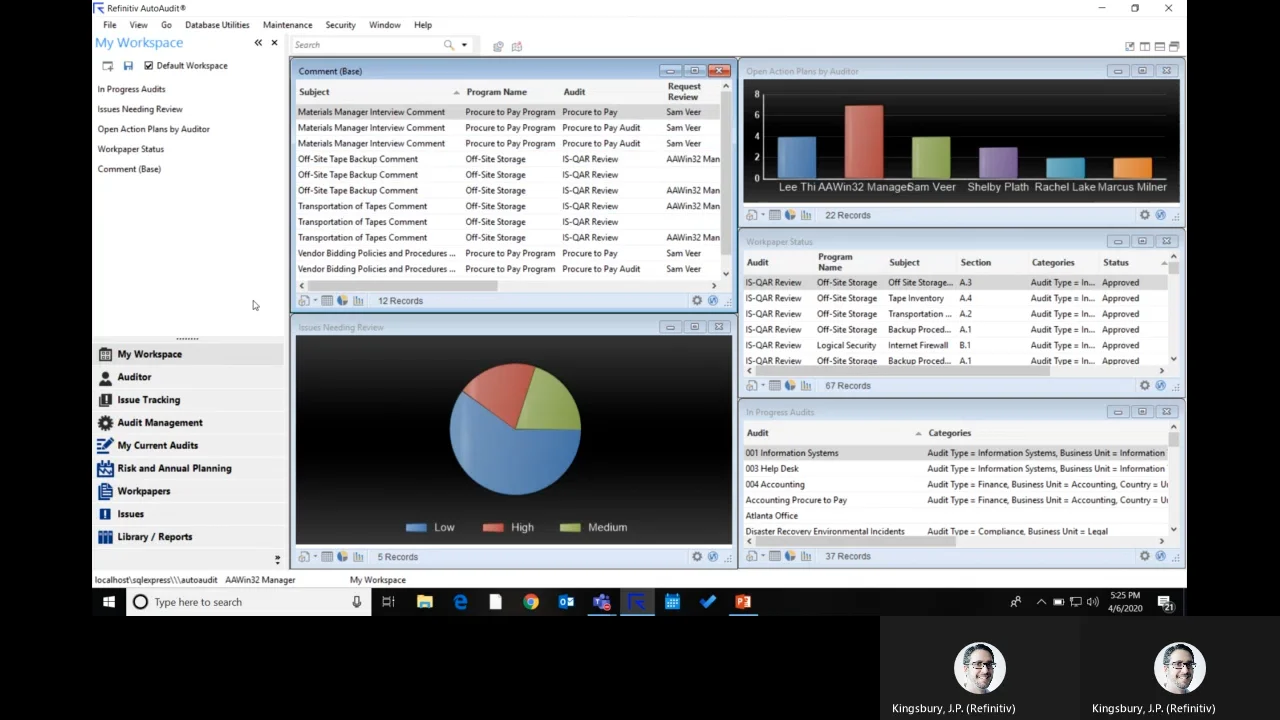Image resolution: width=1280 pixels, height=720 pixels.
Task: Close the My Workspace side pane
Action: click(274, 43)
